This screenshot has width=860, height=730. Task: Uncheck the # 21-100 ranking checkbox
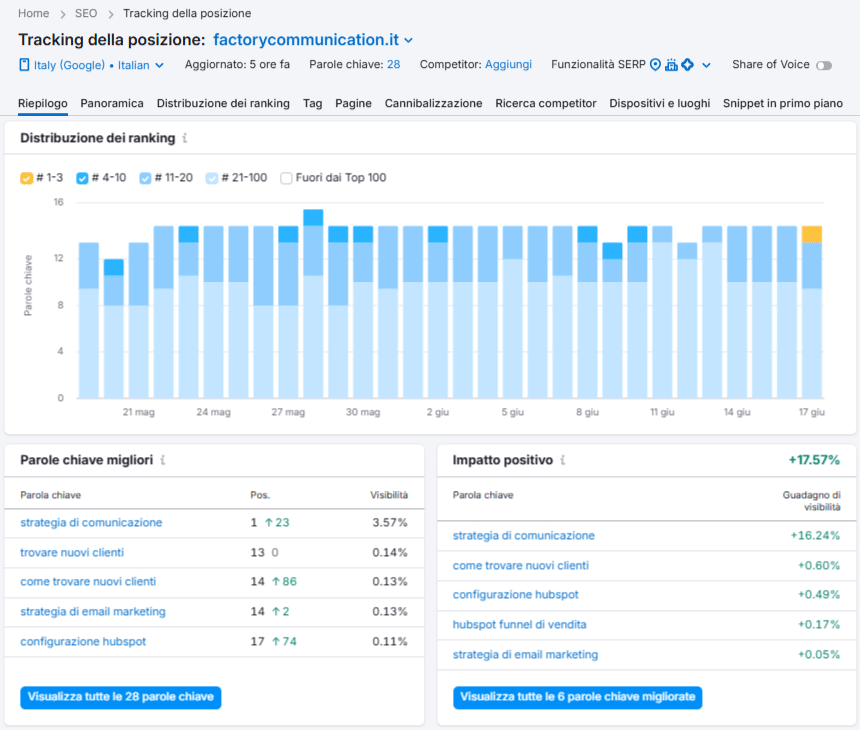coord(212,178)
